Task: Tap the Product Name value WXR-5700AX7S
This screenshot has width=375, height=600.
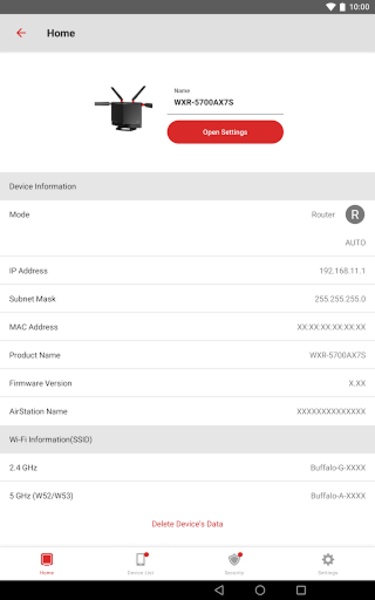Action: 338,355
